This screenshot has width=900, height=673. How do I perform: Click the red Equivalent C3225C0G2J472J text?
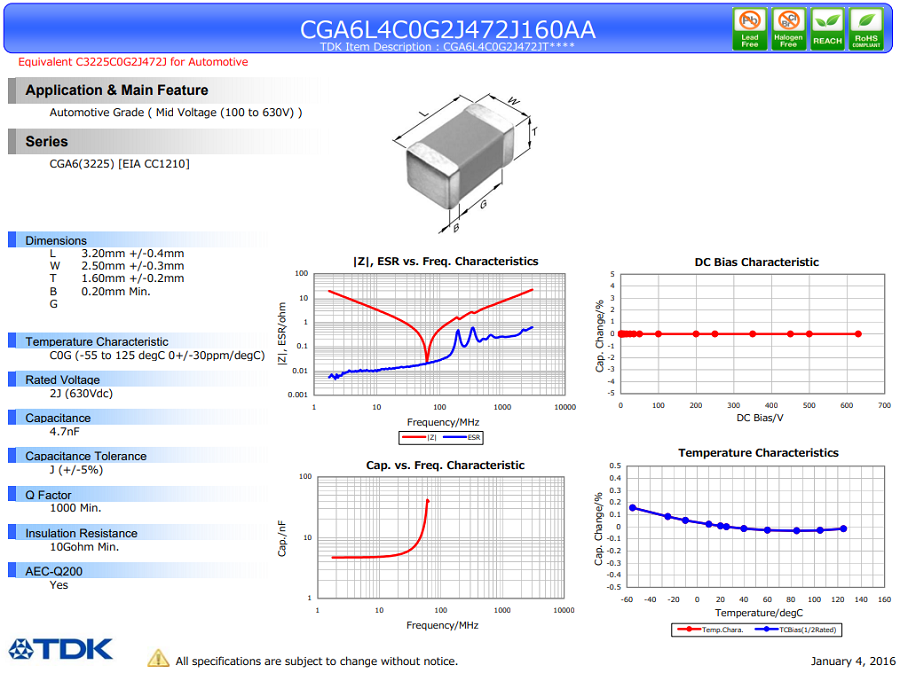click(133, 62)
